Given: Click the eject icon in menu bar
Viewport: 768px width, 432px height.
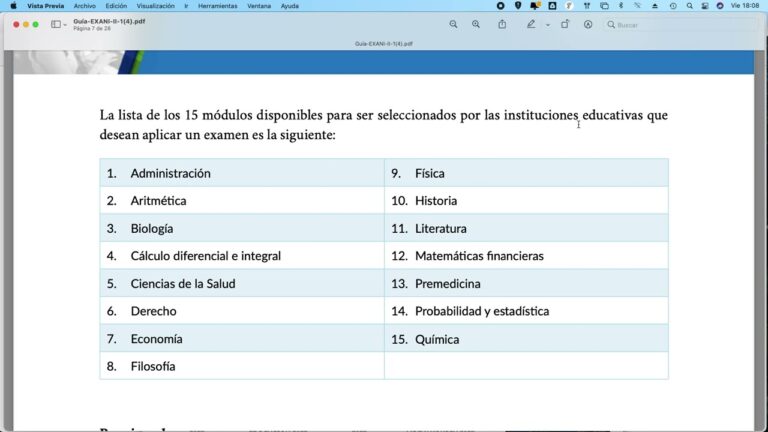Looking at the screenshot, I should click(x=655, y=6).
